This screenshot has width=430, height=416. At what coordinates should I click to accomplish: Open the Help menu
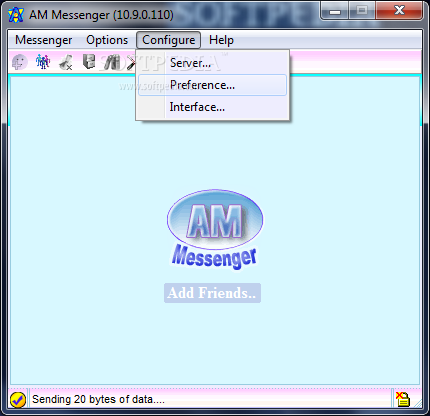click(221, 40)
